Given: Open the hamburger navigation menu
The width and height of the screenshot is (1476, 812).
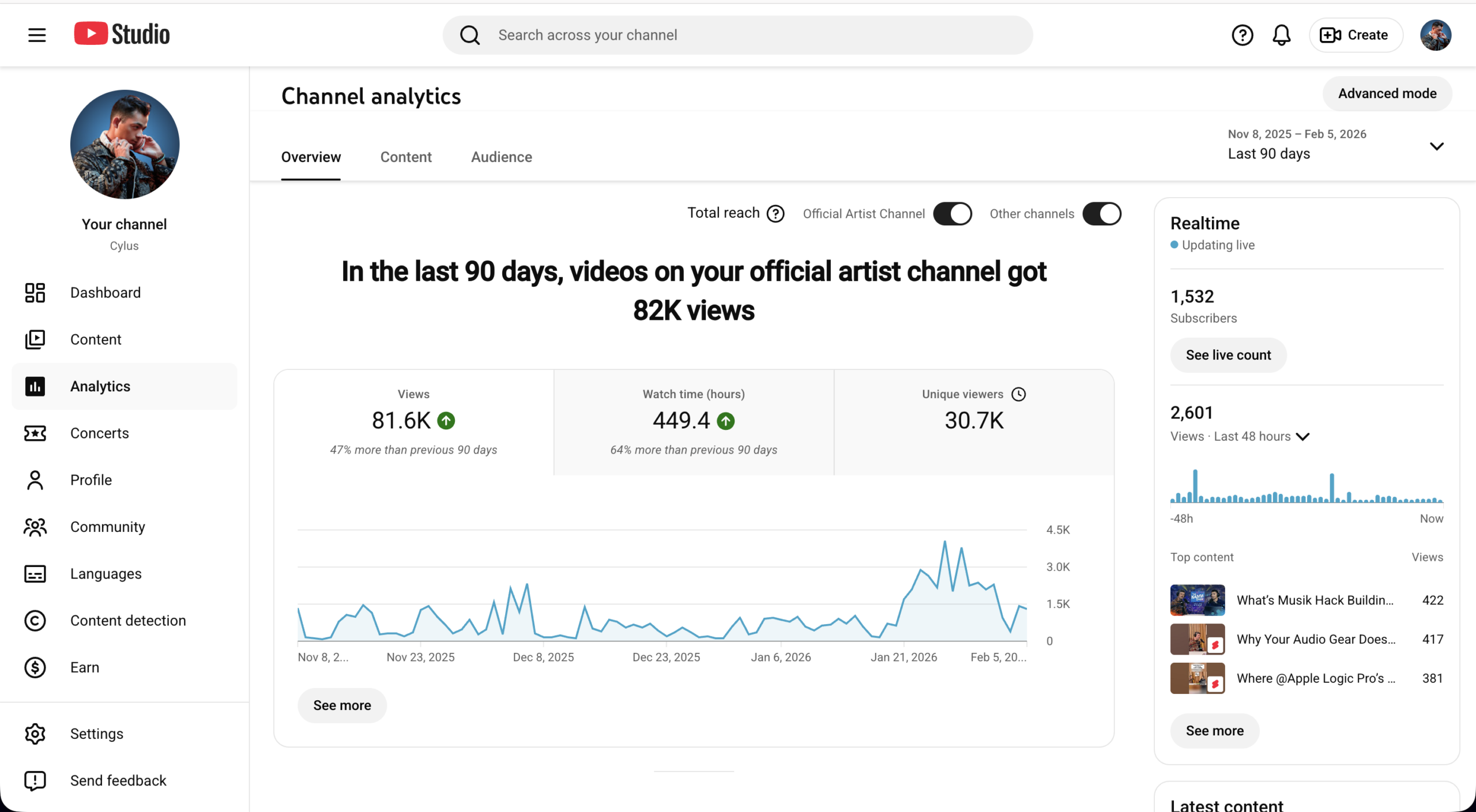Looking at the screenshot, I should pos(37,35).
